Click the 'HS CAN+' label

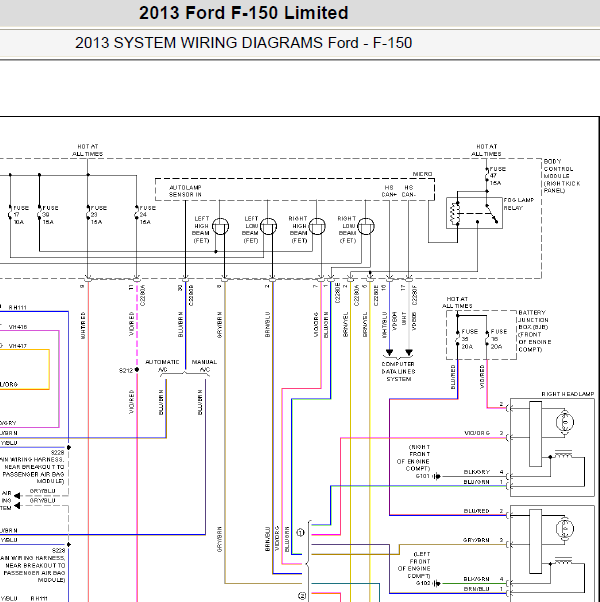pyautogui.click(x=389, y=191)
